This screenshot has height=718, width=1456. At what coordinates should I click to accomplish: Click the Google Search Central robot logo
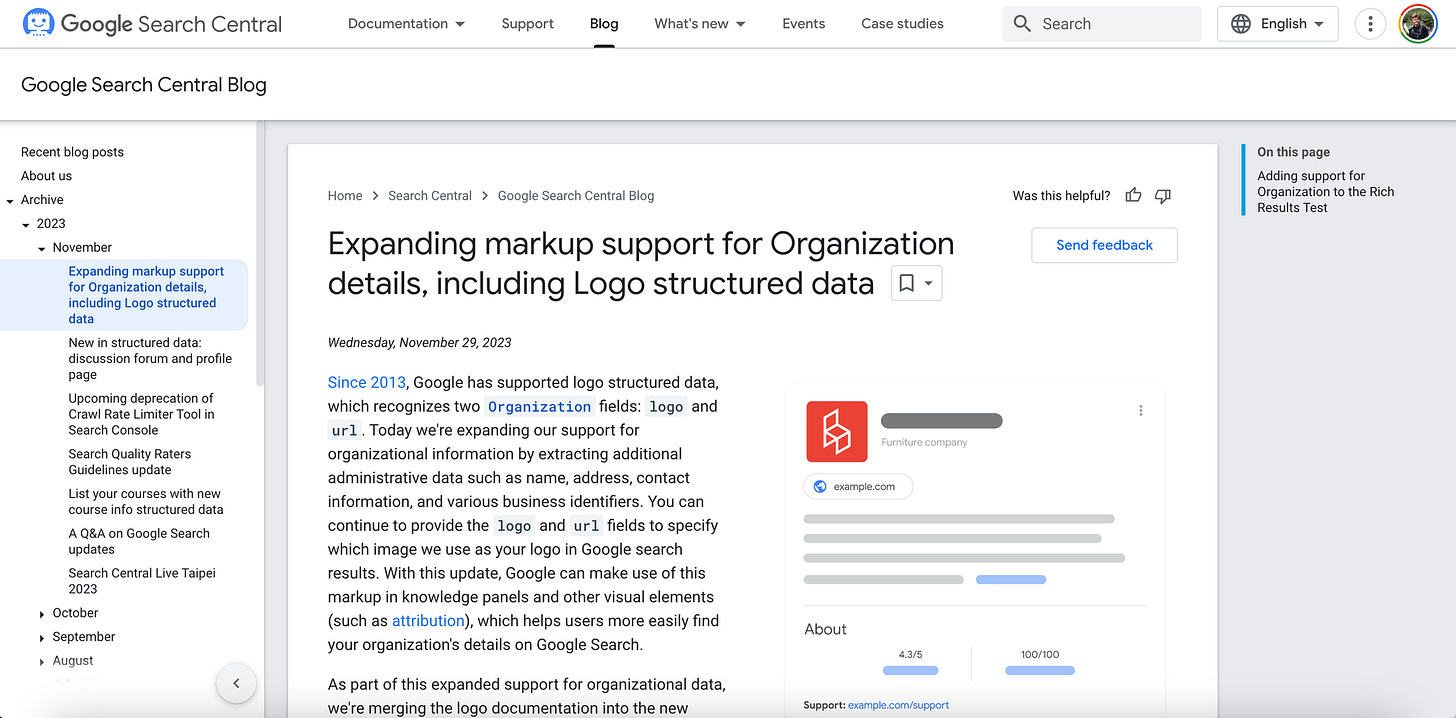[38, 23]
